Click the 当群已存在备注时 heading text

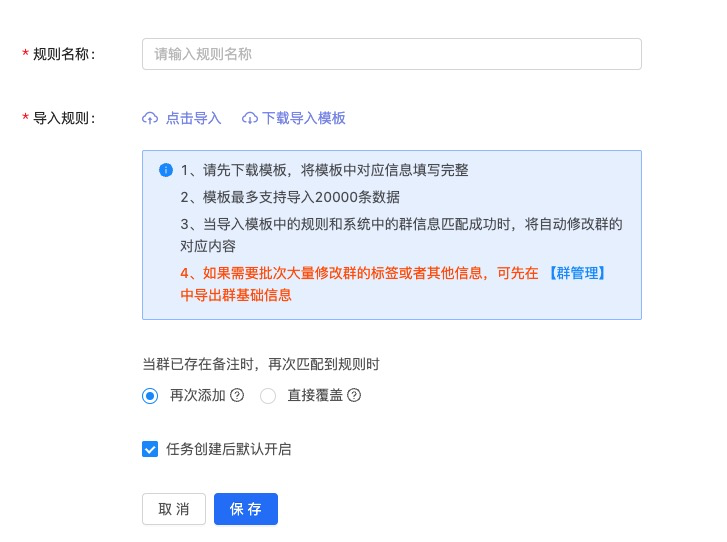261,364
